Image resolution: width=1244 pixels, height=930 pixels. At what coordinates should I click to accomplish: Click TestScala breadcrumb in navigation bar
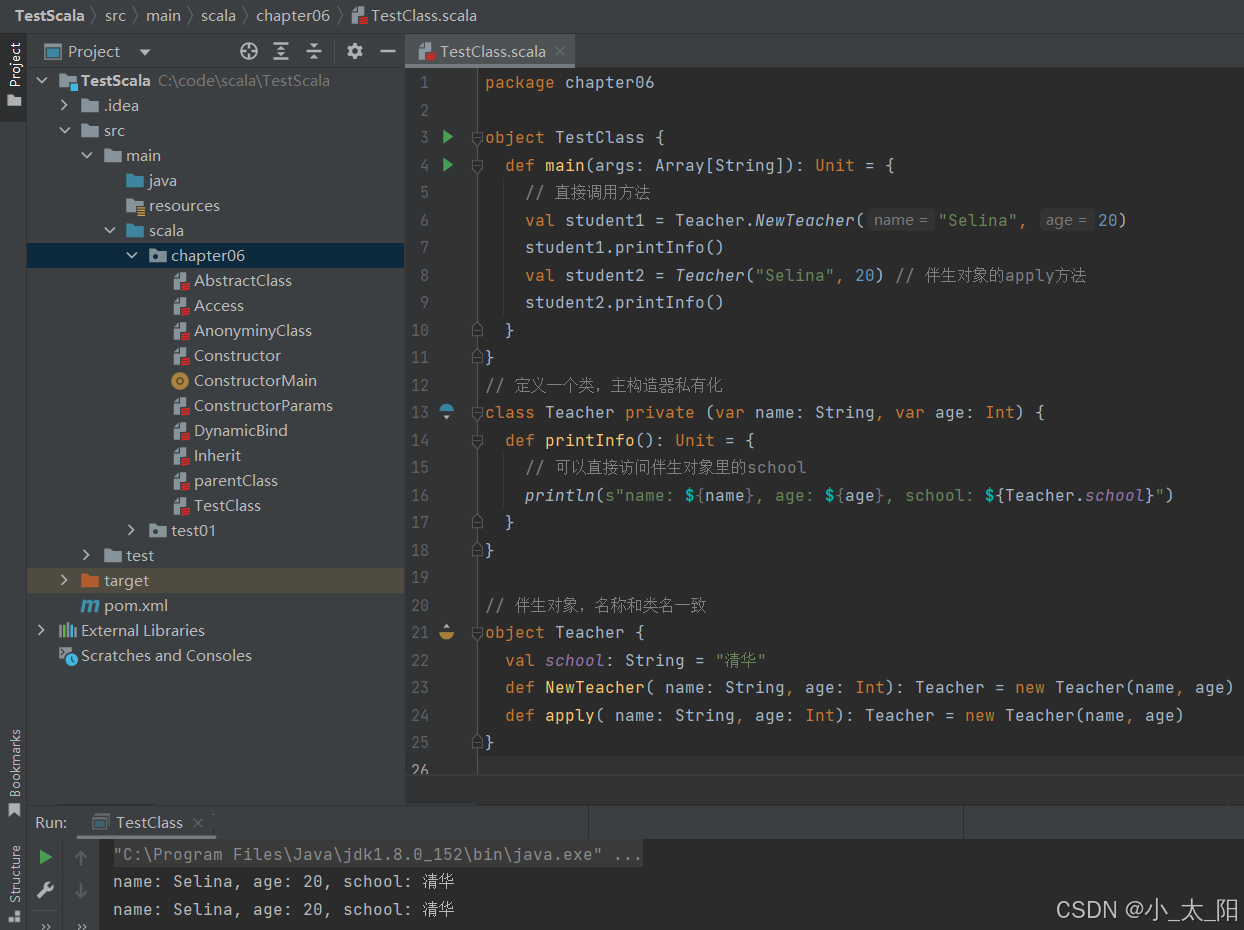(x=50, y=15)
